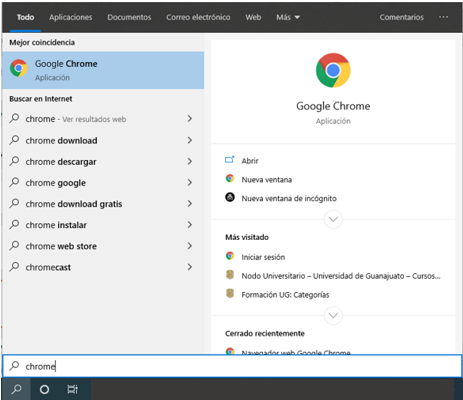
Task: Select the Todo tab
Action: tap(25, 17)
